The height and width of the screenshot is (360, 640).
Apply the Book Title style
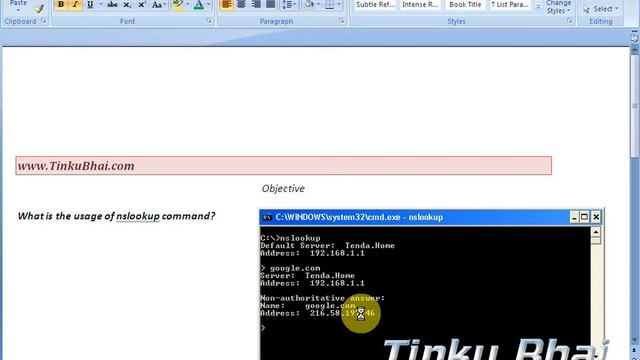(465, 5)
